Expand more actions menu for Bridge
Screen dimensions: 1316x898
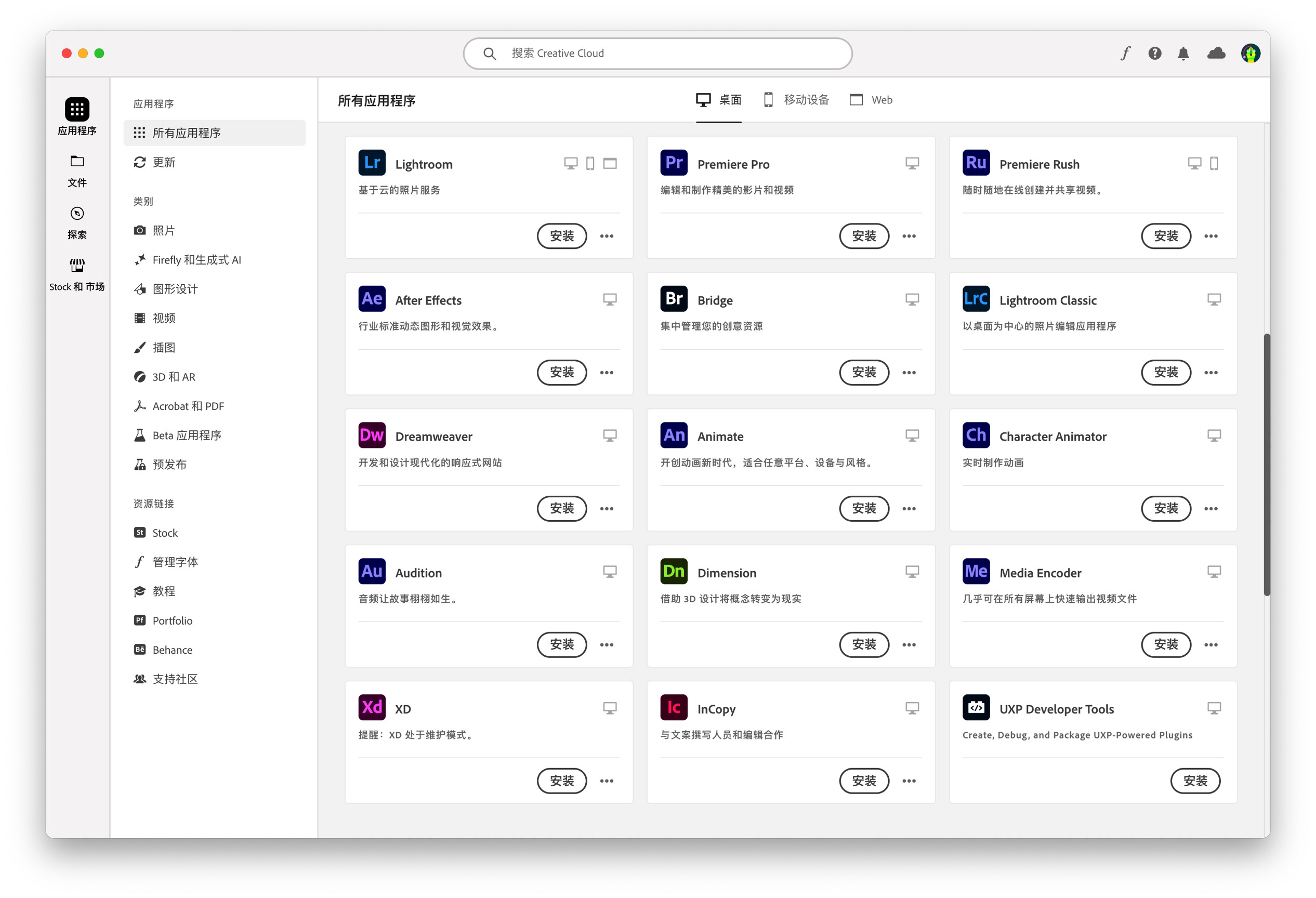909,373
